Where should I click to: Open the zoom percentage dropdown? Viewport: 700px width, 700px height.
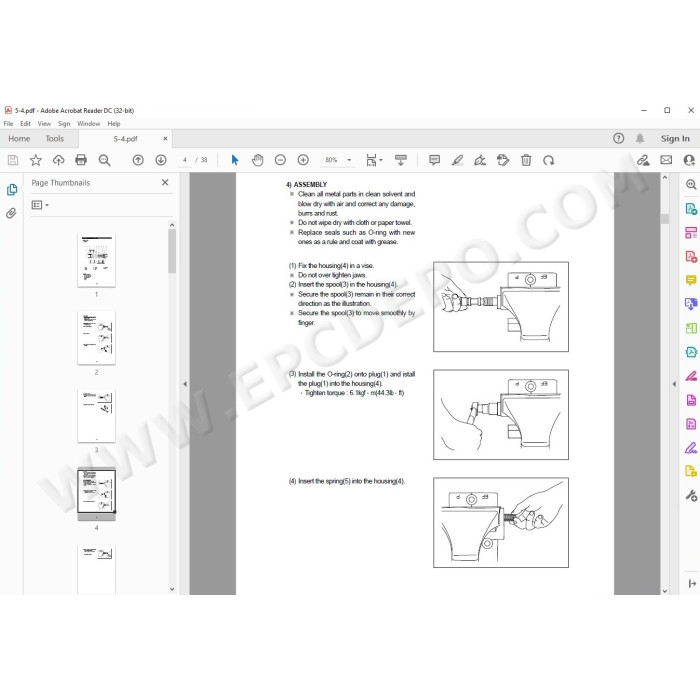point(349,160)
